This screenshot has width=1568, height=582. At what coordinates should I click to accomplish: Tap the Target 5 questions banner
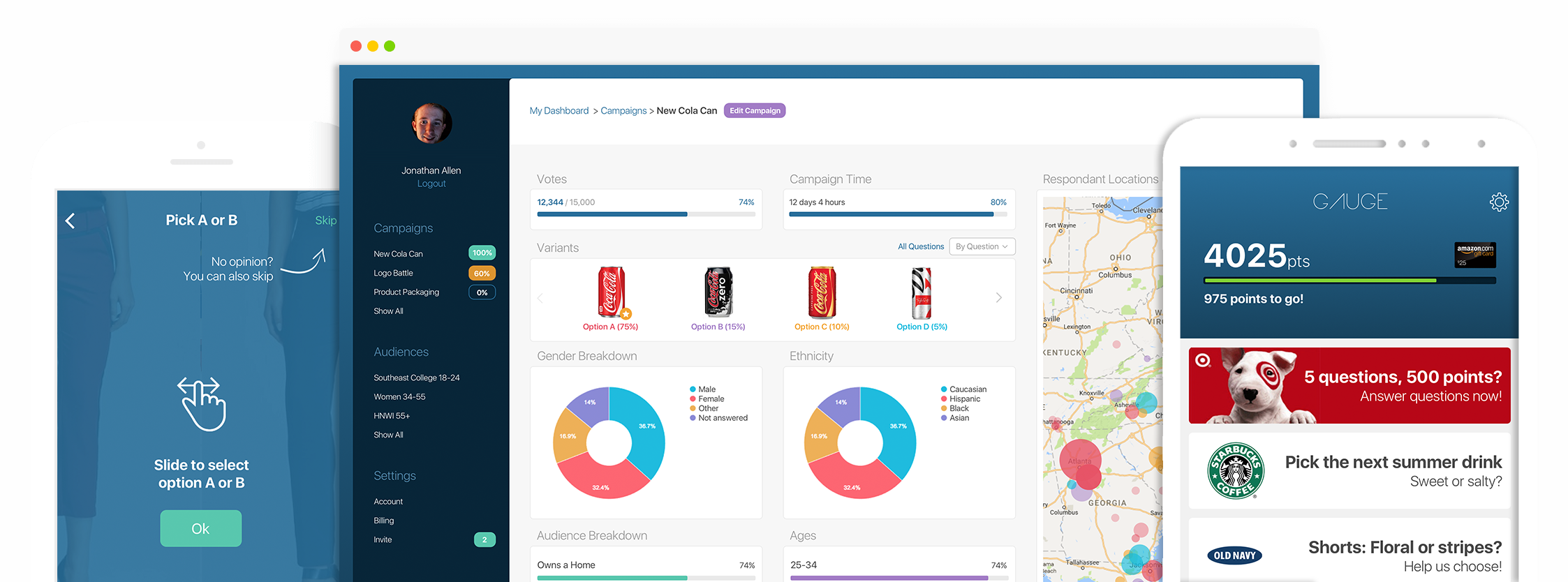tap(1349, 386)
